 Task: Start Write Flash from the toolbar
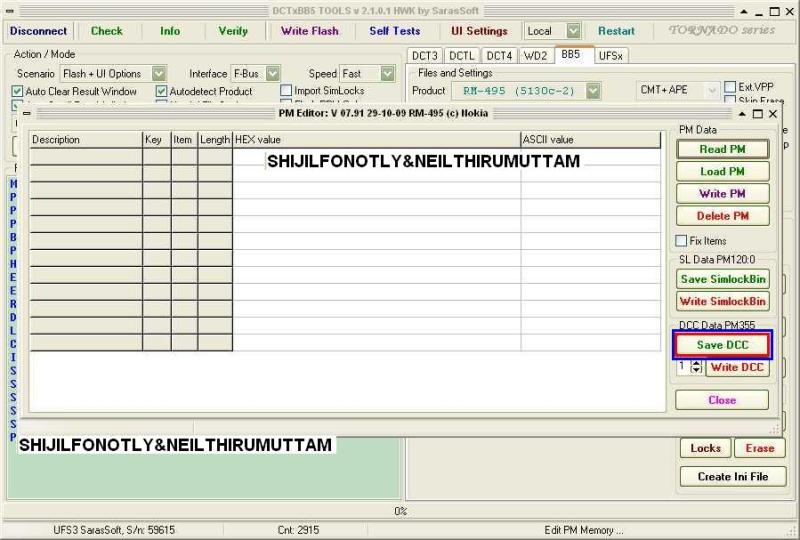[x=310, y=31]
